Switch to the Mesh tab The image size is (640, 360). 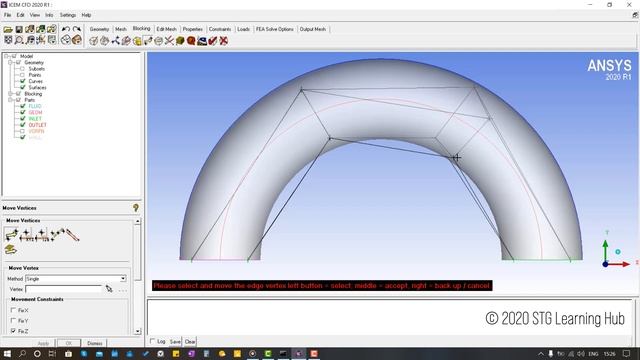121,29
